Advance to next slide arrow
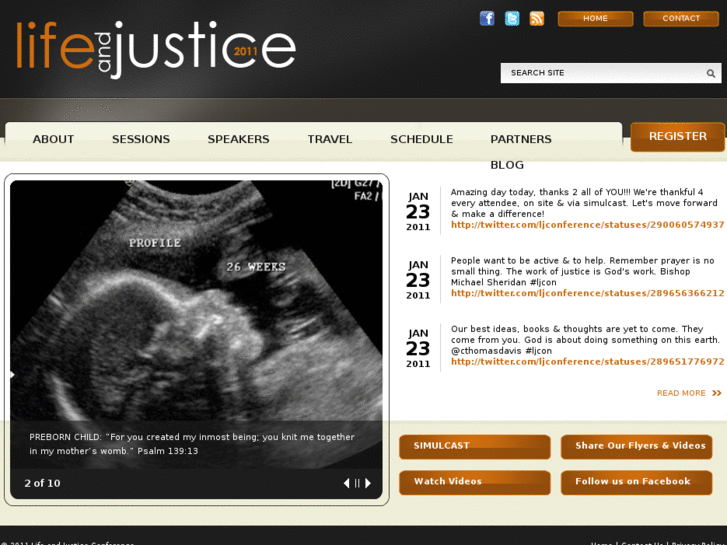Viewport: 727px width, 545px height. [x=368, y=483]
